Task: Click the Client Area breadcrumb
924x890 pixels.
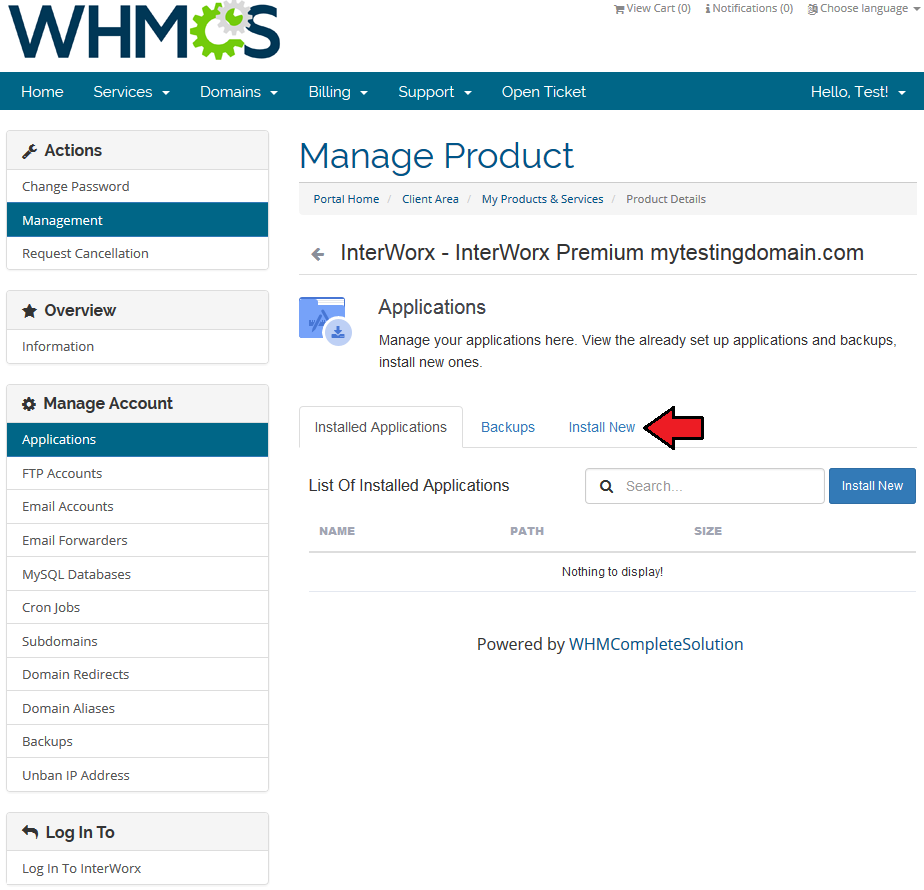Action: [x=430, y=199]
